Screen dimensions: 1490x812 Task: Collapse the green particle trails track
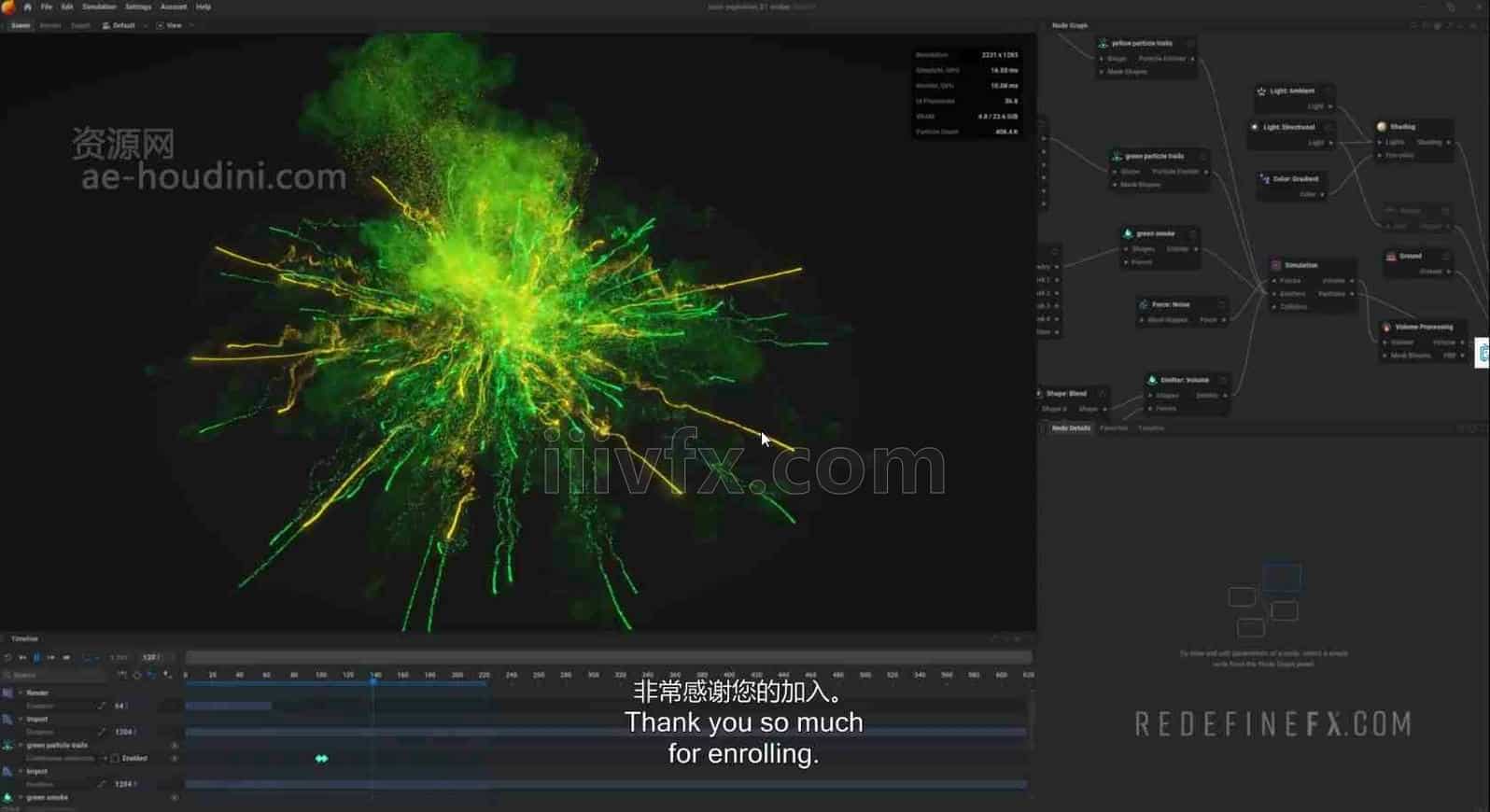coord(21,745)
